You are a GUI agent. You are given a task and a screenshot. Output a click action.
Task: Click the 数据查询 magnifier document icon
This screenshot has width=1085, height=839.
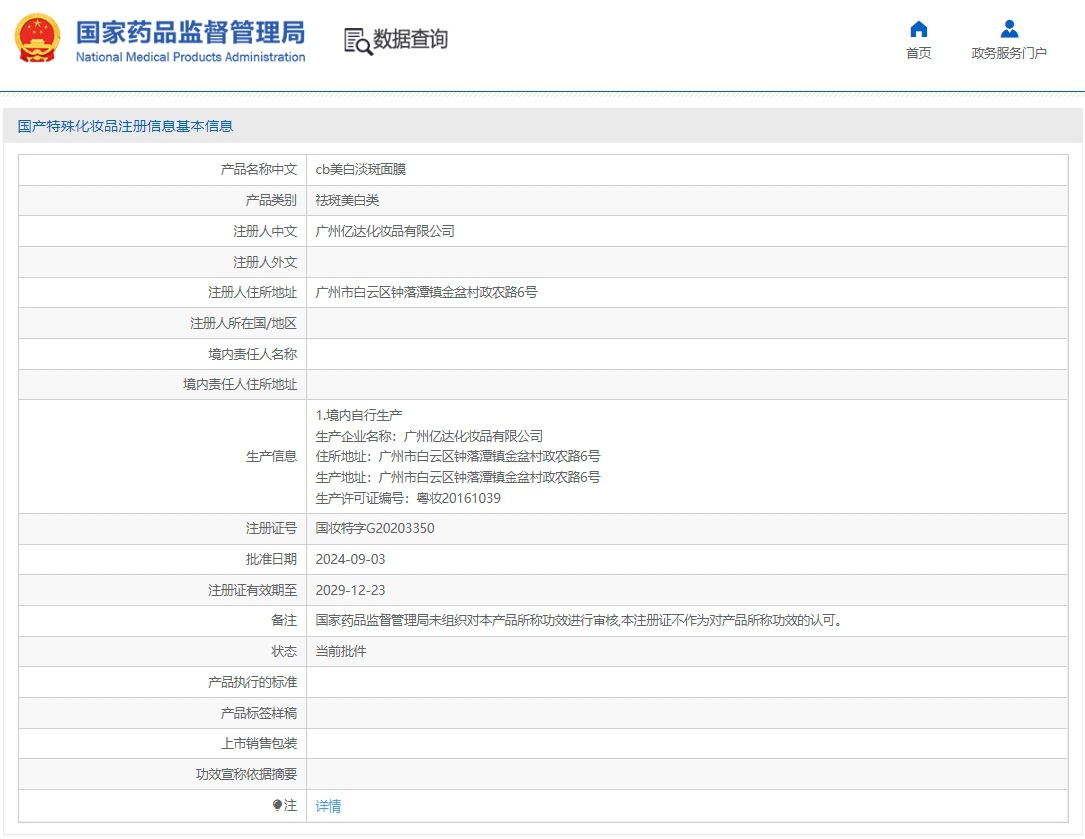point(357,40)
